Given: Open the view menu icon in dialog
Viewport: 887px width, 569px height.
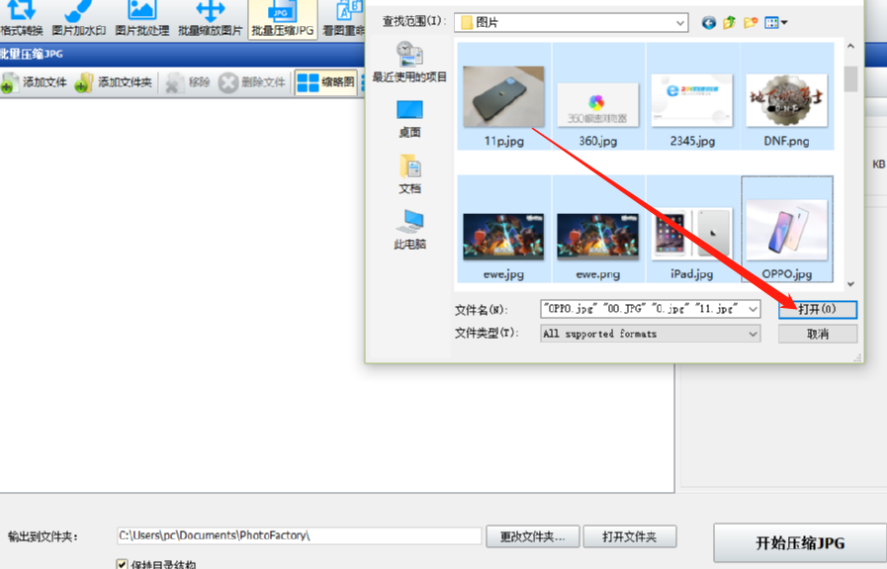Looking at the screenshot, I should pyautogui.click(x=776, y=23).
